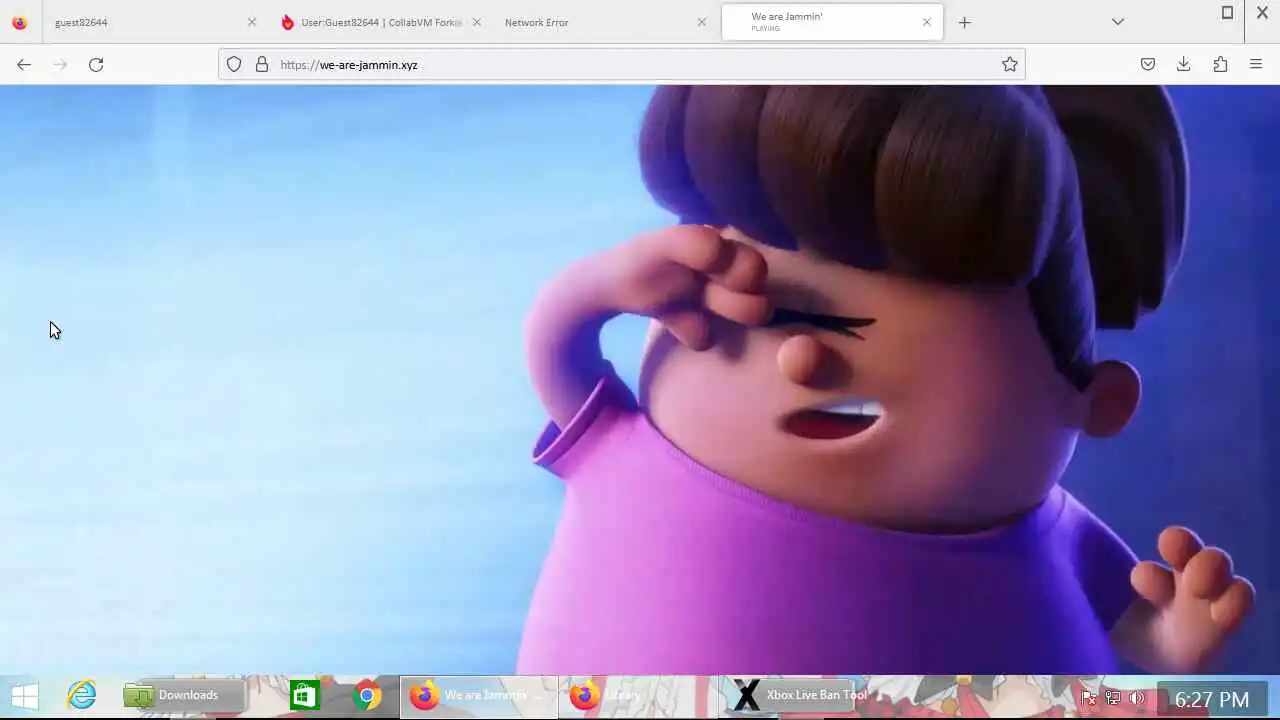Open the volume speaker tray icon
1280x720 pixels.
pos(1137,698)
